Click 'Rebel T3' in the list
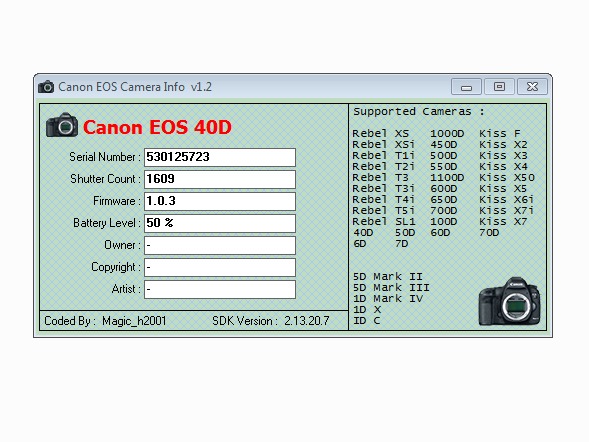589x442 pixels. click(x=381, y=178)
